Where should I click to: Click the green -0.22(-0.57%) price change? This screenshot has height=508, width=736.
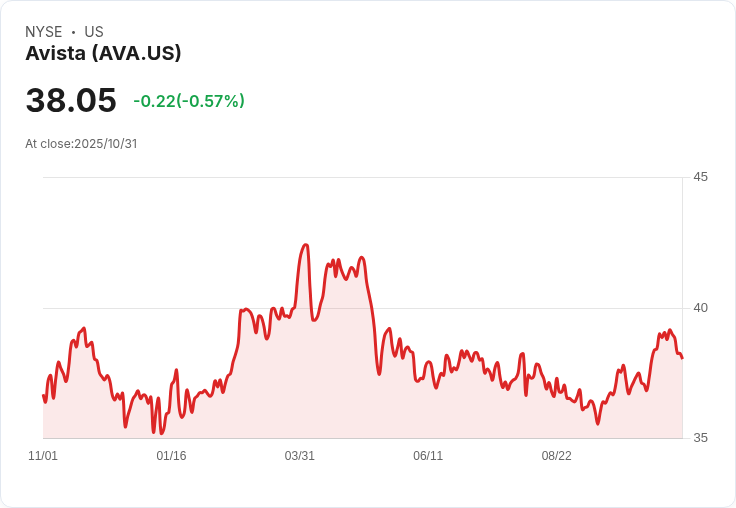tap(189, 101)
